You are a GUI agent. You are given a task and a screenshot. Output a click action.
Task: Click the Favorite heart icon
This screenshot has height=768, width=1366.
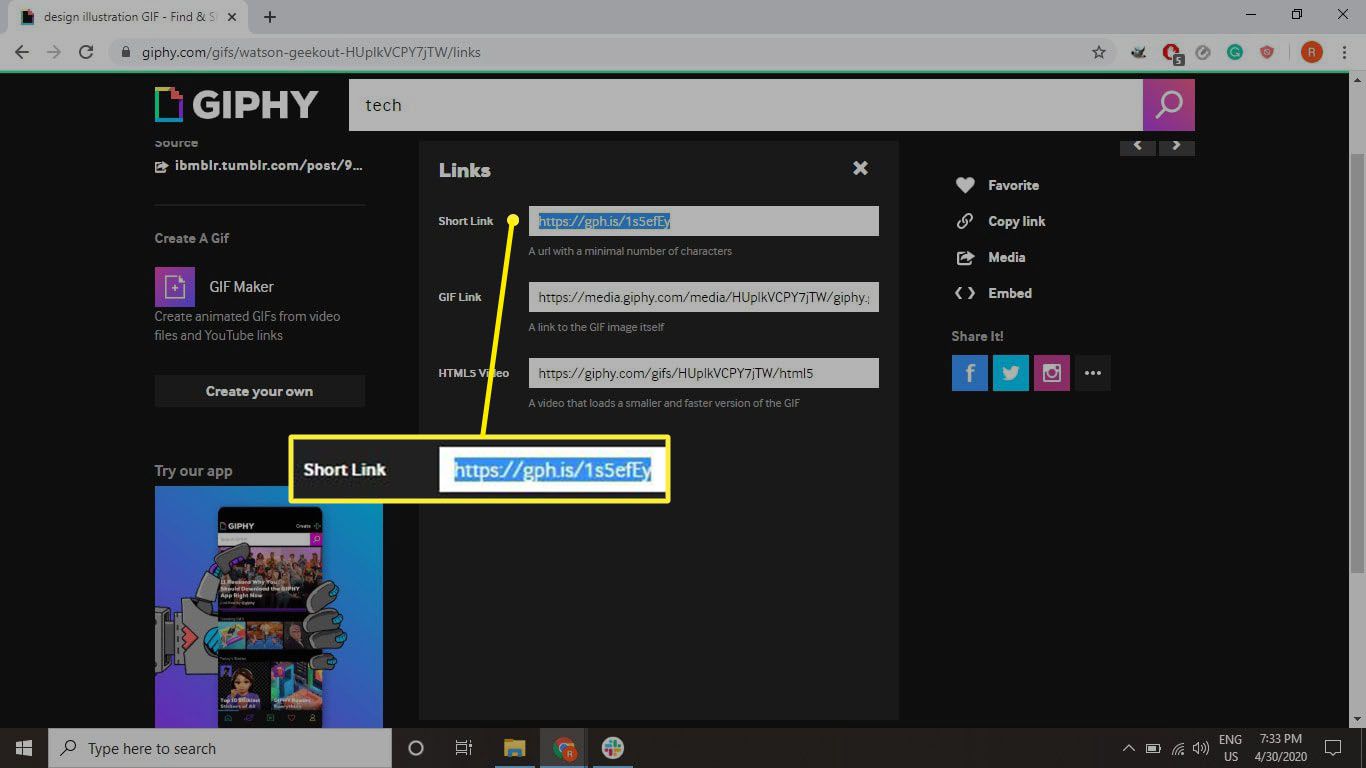click(x=965, y=185)
